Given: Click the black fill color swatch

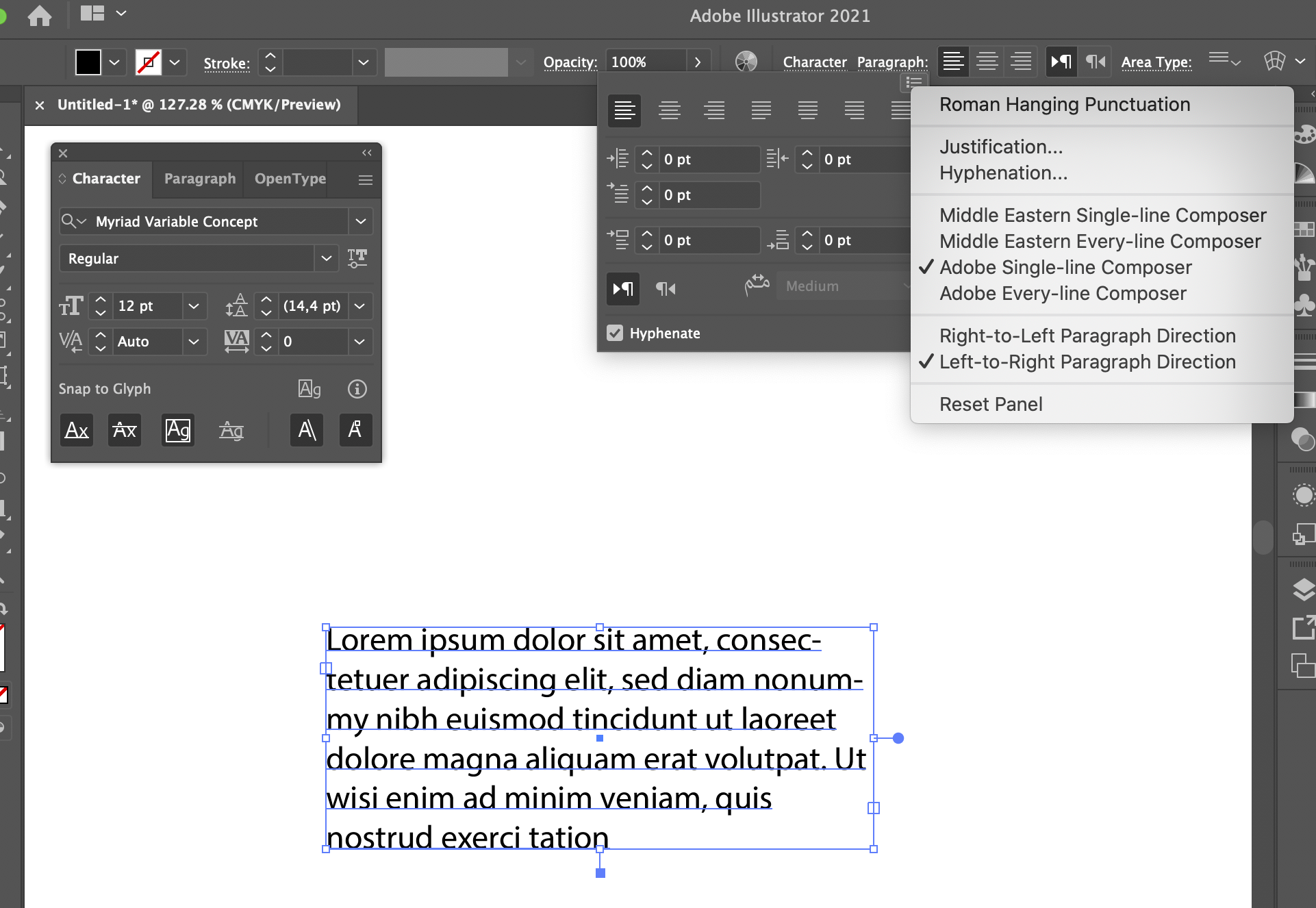Looking at the screenshot, I should point(87,62).
